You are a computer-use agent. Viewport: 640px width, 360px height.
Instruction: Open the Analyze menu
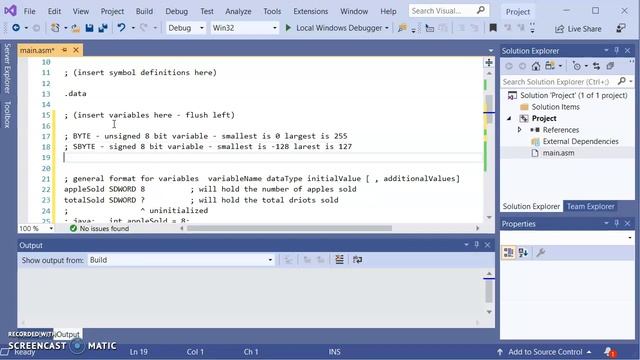(238, 11)
